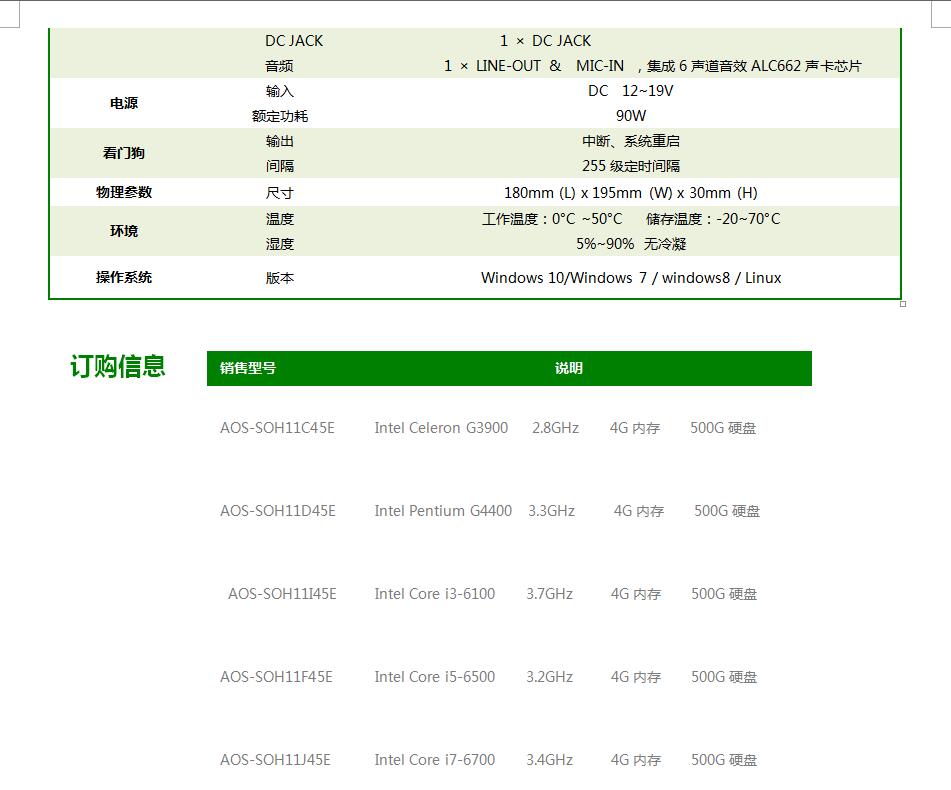Click the 看门狗 row label
951x790 pixels.
click(x=124, y=153)
